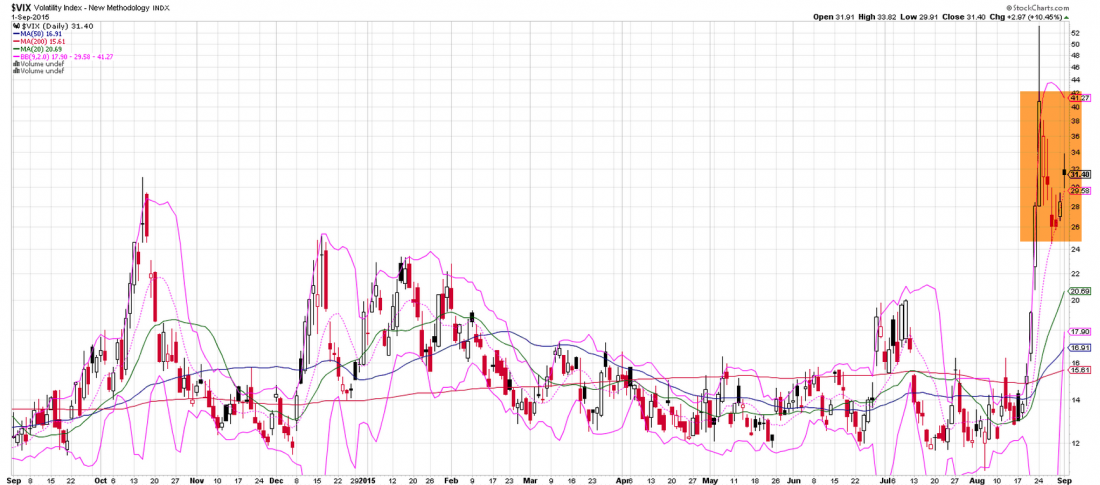The width and height of the screenshot is (1100, 485).
Task: Click the candlestick icon beside $VIX (Daily)
Action: tap(16, 25)
